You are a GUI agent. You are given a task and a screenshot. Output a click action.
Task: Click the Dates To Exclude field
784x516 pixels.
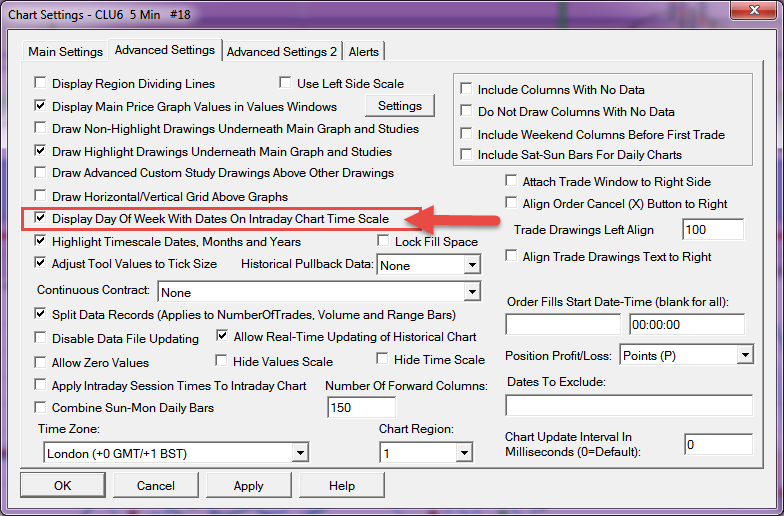(629, 406)
